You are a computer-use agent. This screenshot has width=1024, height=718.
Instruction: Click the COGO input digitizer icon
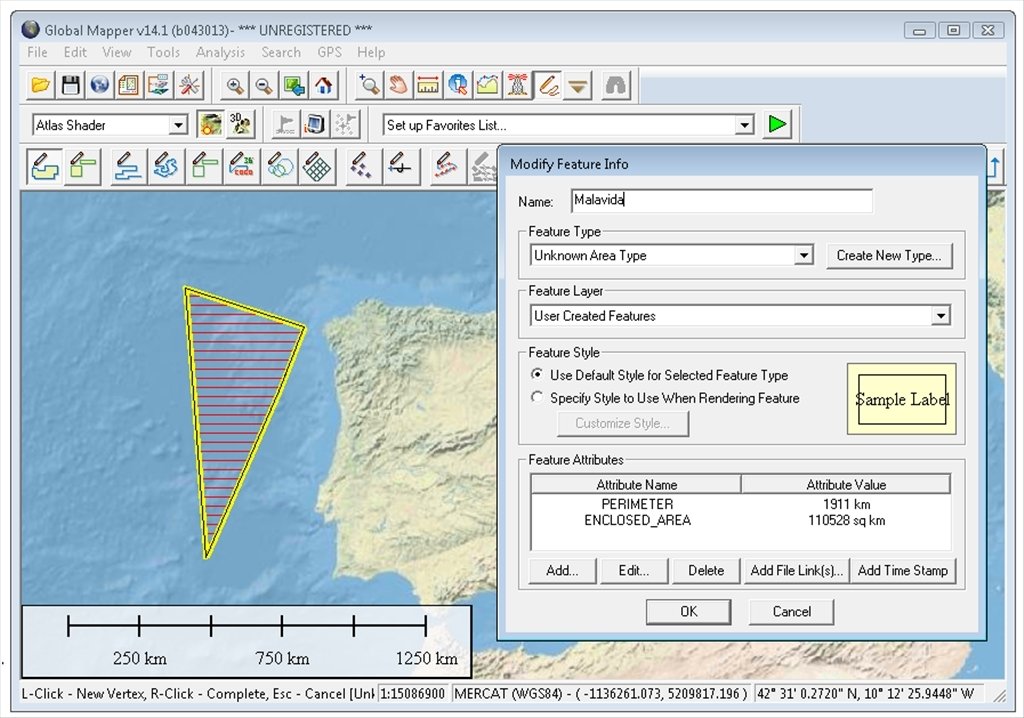click(x=242, y=166)
